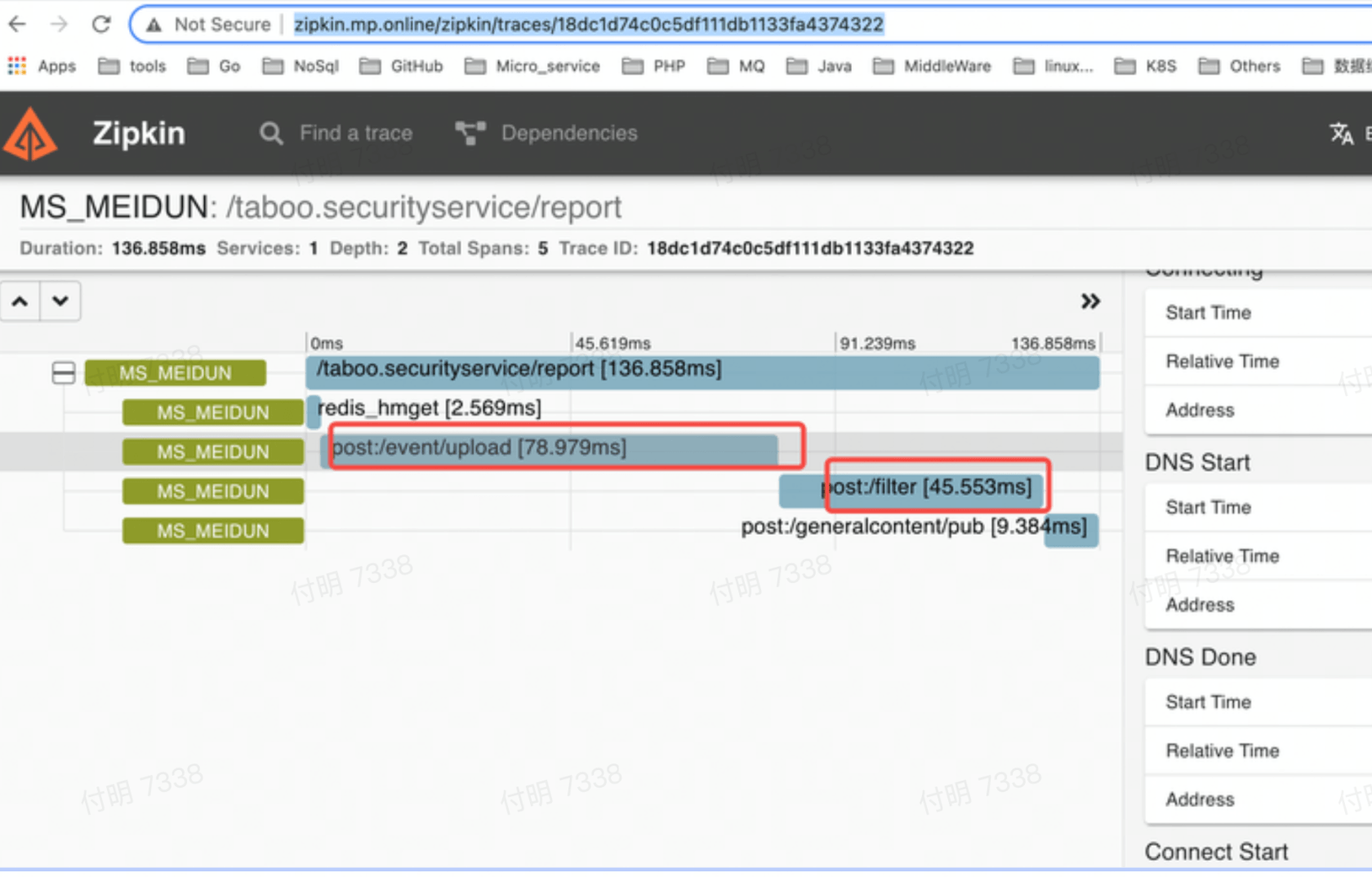The width and height of the screenshot is (1372, 877).
Task: Expand spans with the down chevron
Action: [60, 301]
